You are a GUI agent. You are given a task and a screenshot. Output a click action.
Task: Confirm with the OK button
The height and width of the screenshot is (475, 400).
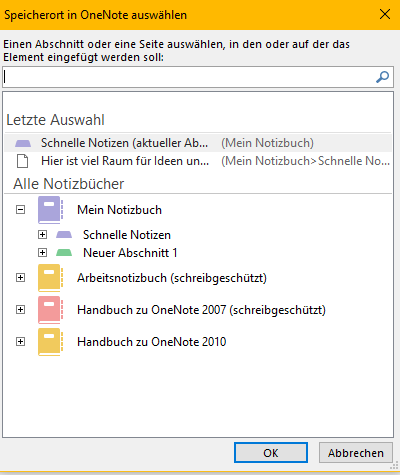(271, 453)
